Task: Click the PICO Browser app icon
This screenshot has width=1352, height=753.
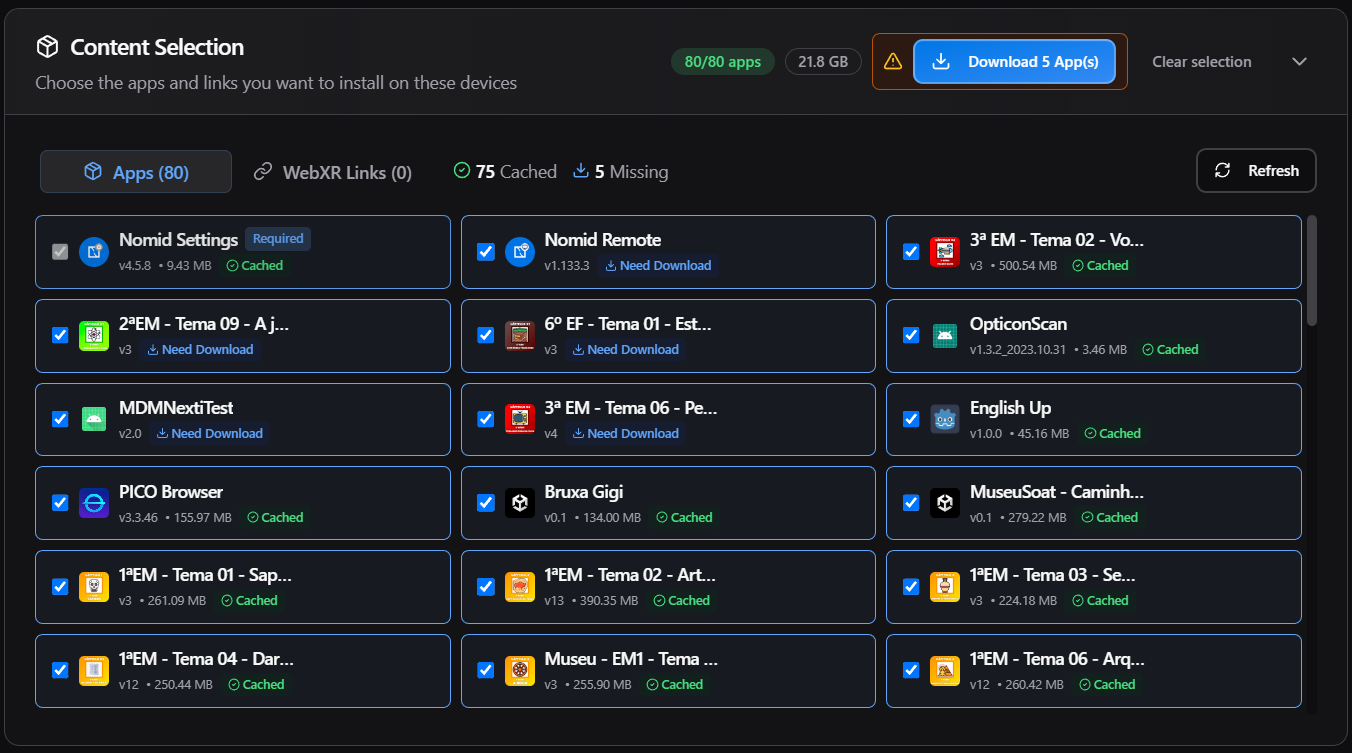Action: [x=94, y=503]
